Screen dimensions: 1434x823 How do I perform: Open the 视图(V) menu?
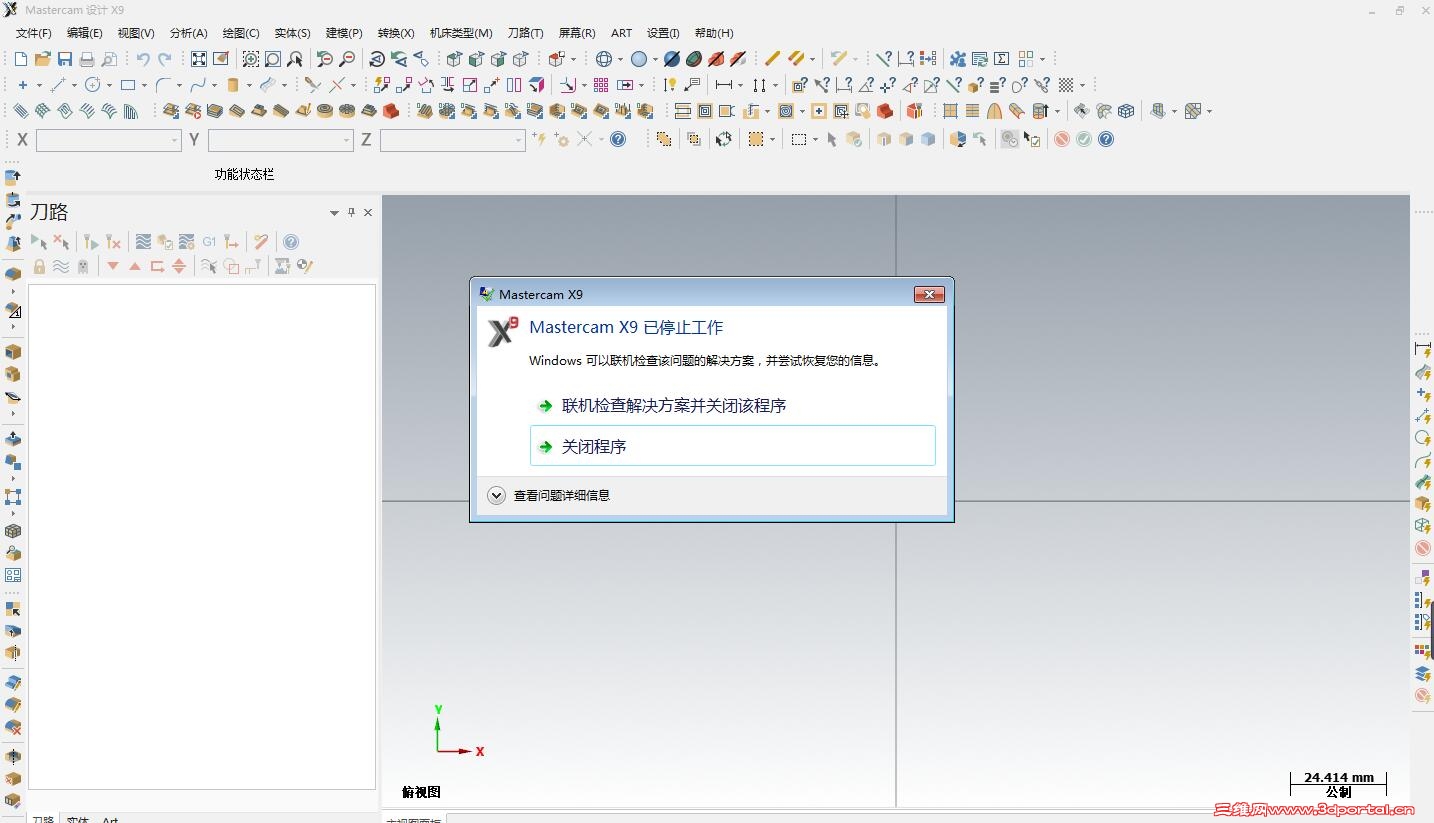136,33
